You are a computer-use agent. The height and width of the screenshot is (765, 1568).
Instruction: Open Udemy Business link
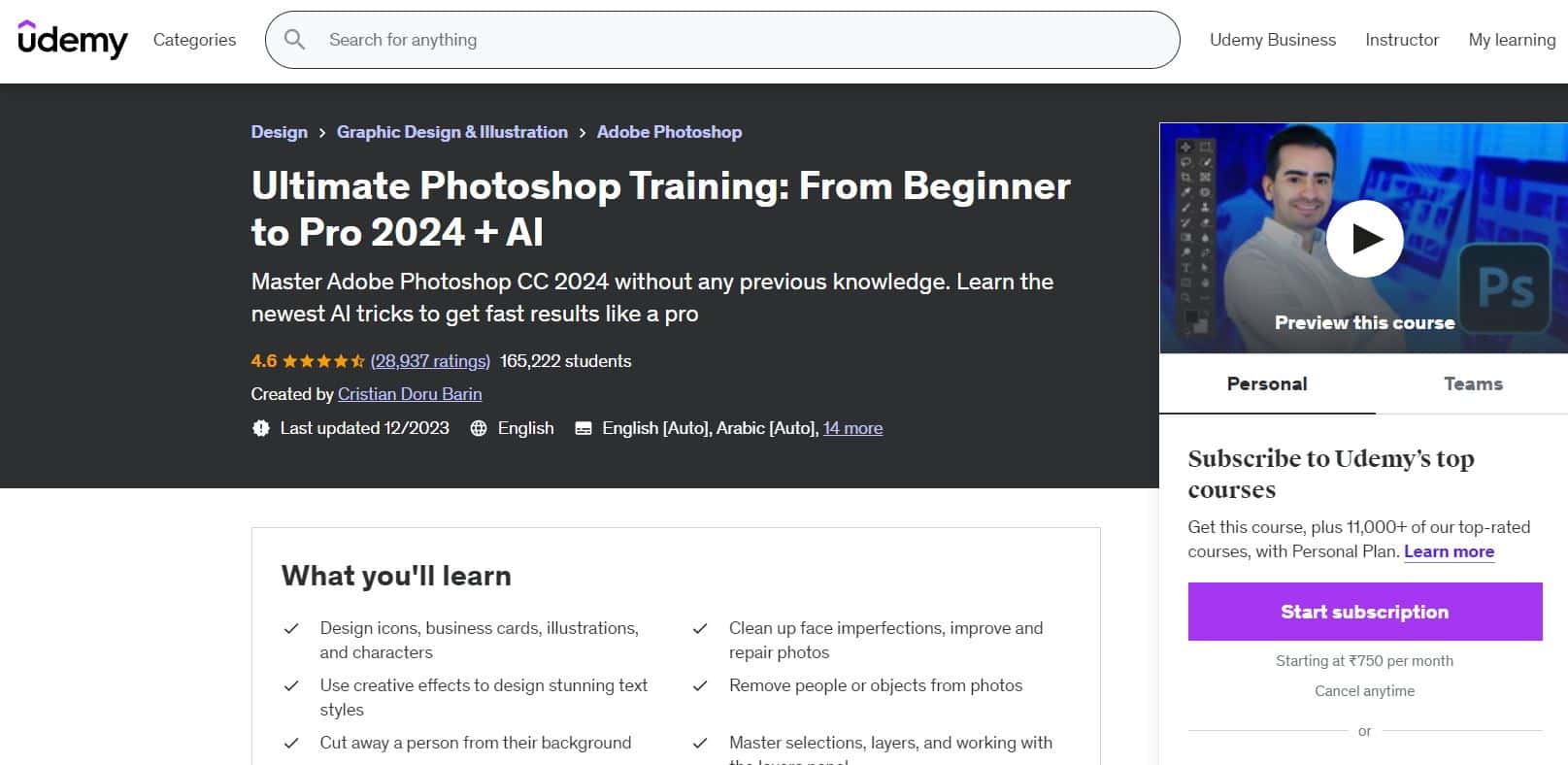[1273, 40]
